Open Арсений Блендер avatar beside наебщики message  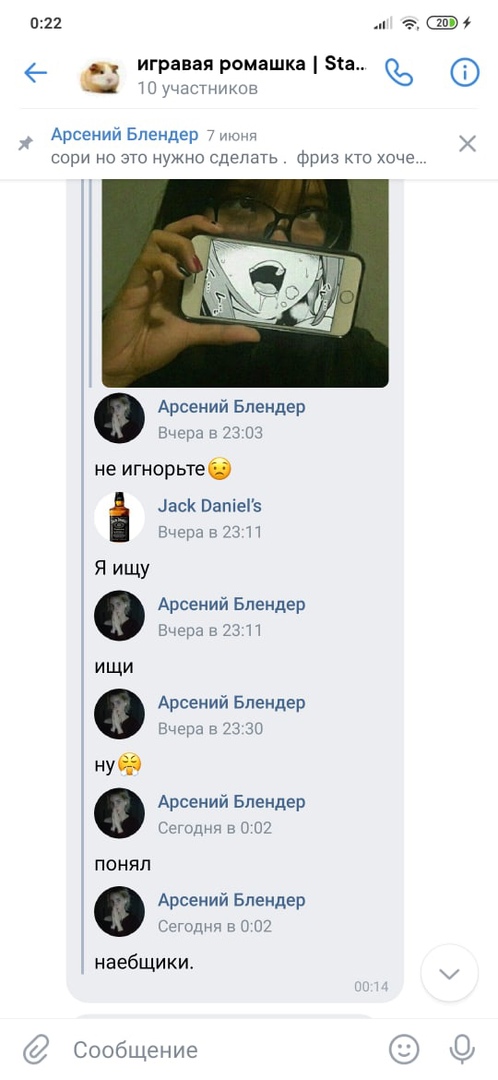[x=120, y=911]
